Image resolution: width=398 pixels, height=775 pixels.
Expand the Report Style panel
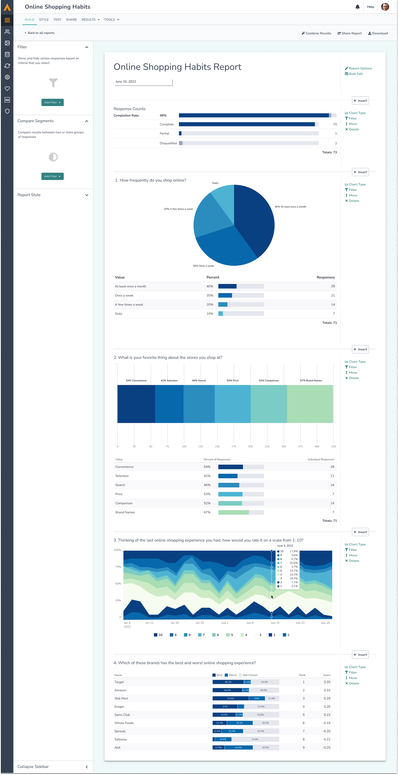click(87, 195)
